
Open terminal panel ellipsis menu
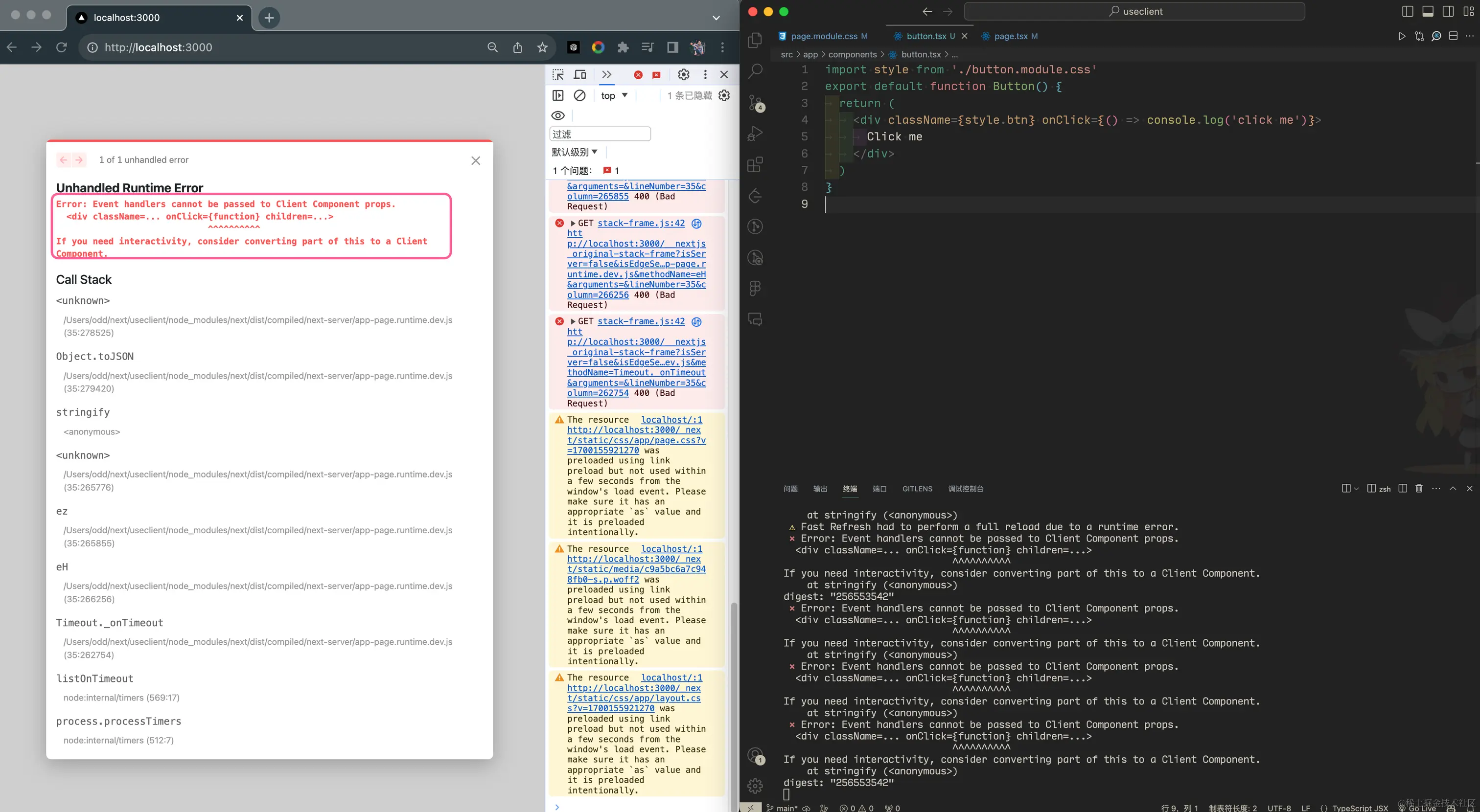1436,488
